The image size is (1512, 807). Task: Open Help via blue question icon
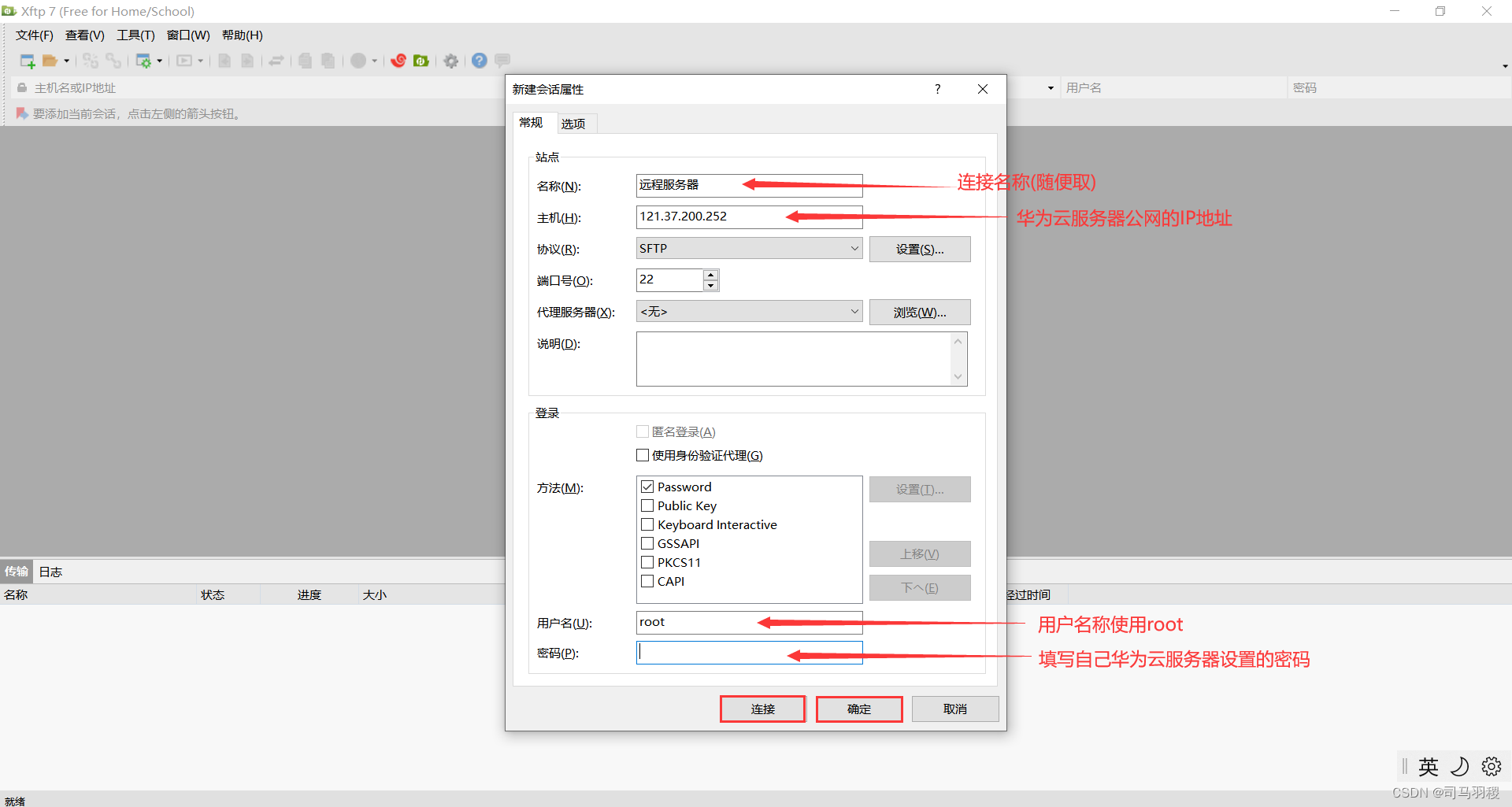click(480, 61)
